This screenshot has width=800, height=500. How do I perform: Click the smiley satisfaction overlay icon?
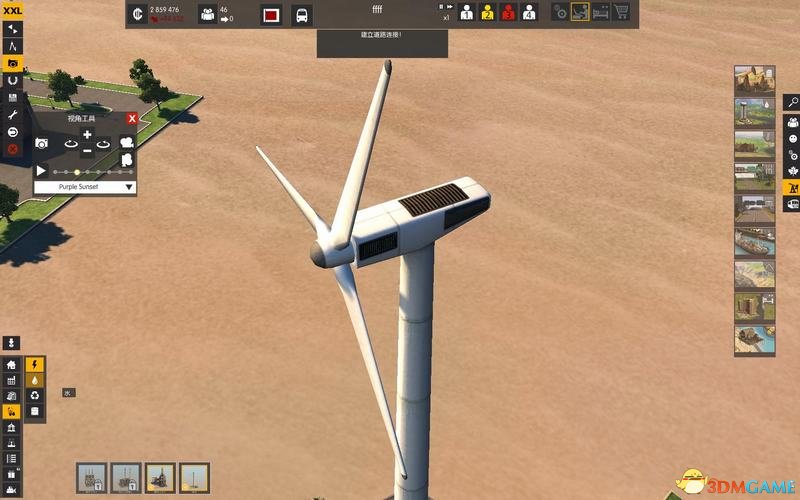coord(792,139)
